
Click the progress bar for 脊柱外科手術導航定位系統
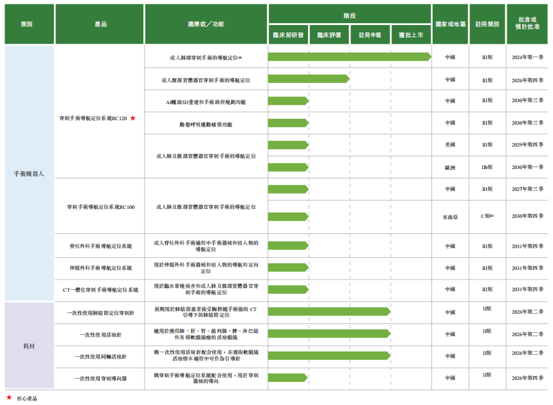pos(288,246)
